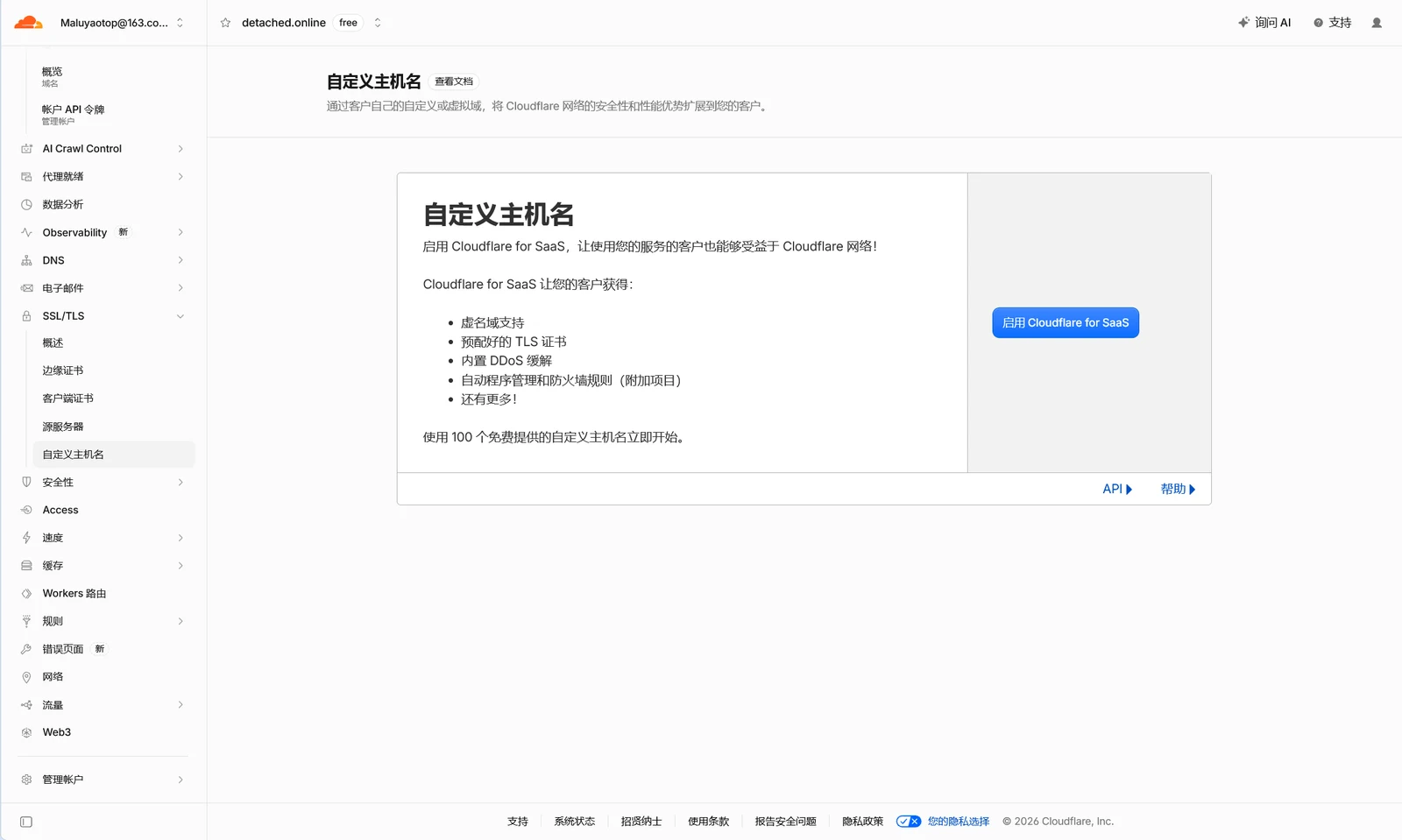Expand the 流量 section chevron
Screen dimensions: 1402x840
[x=181, y=705]
